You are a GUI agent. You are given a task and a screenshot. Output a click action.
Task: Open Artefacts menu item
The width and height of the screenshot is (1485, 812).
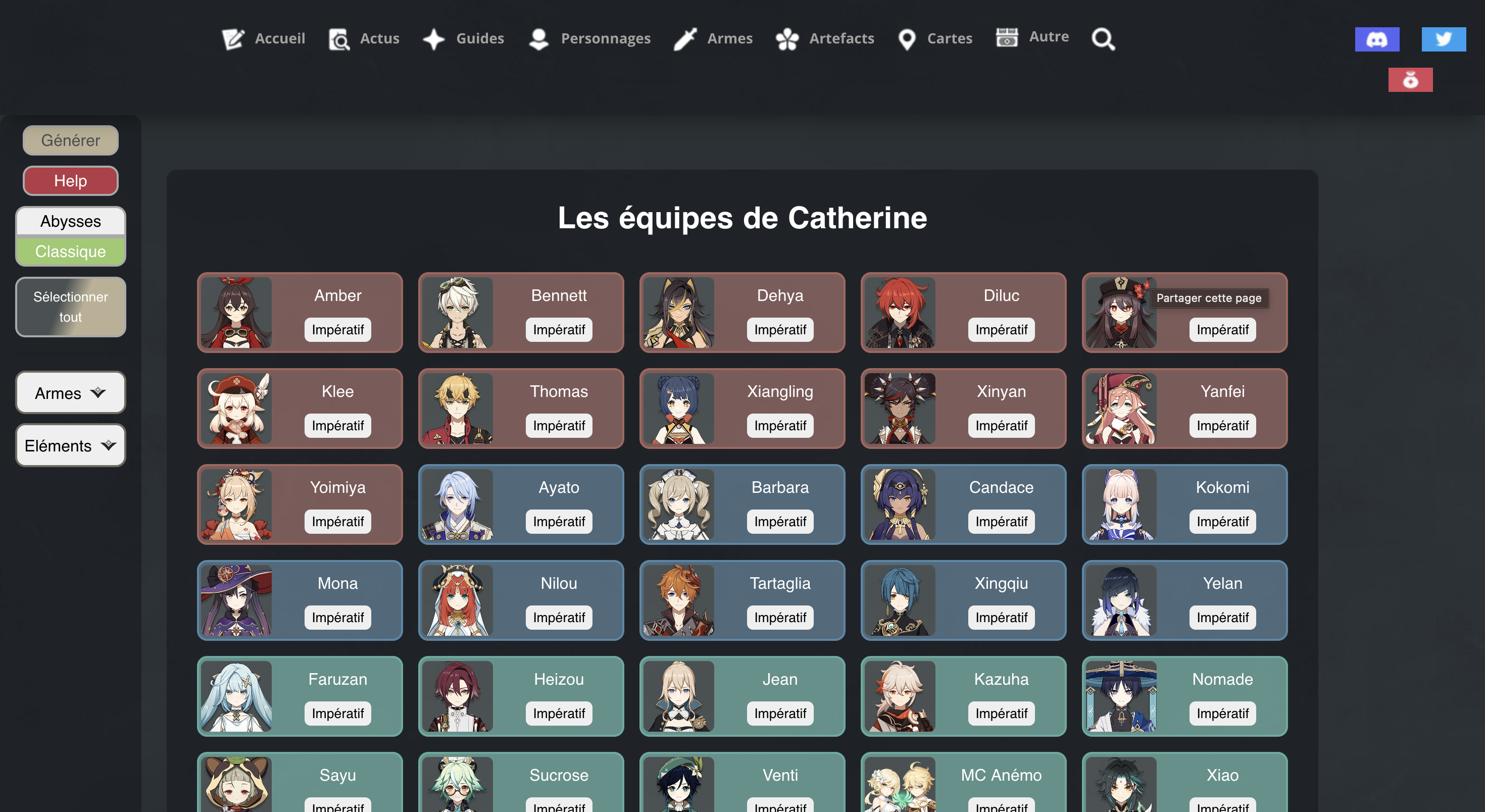(x=841, y=38)
